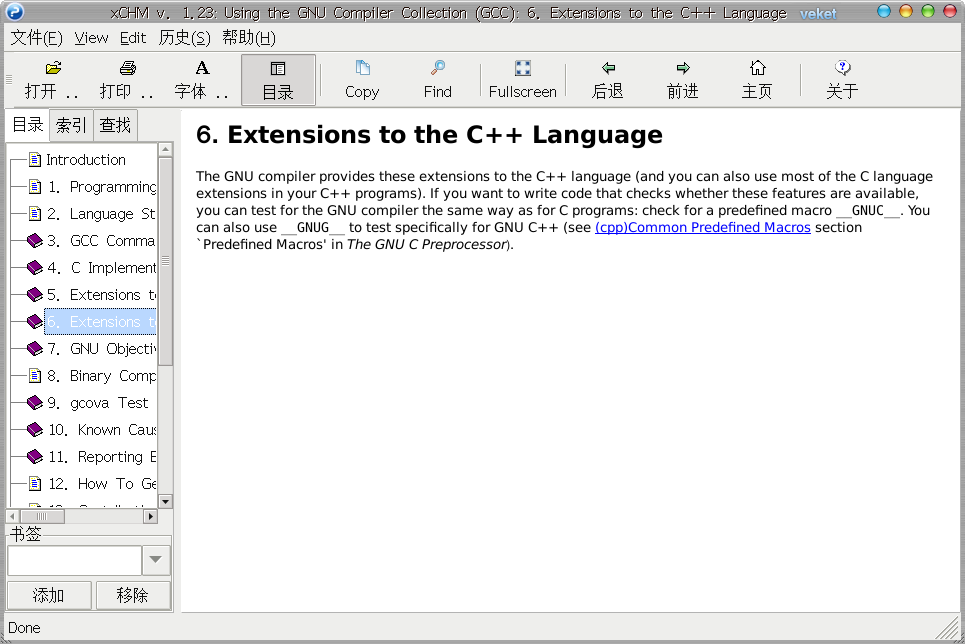Screen dimensions: 965x644
Task: Click the book icon beside '9. gcova Test'
Action: [35, 403]
